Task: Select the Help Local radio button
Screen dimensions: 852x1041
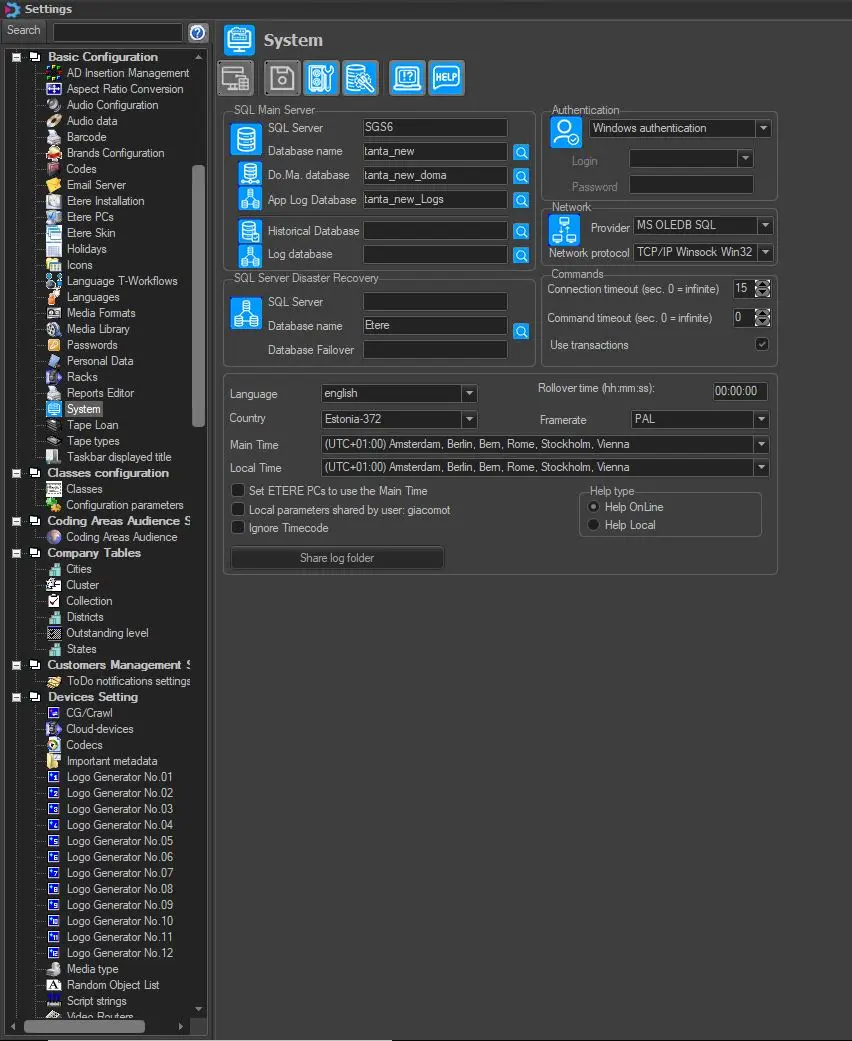Action: (593, 525)
